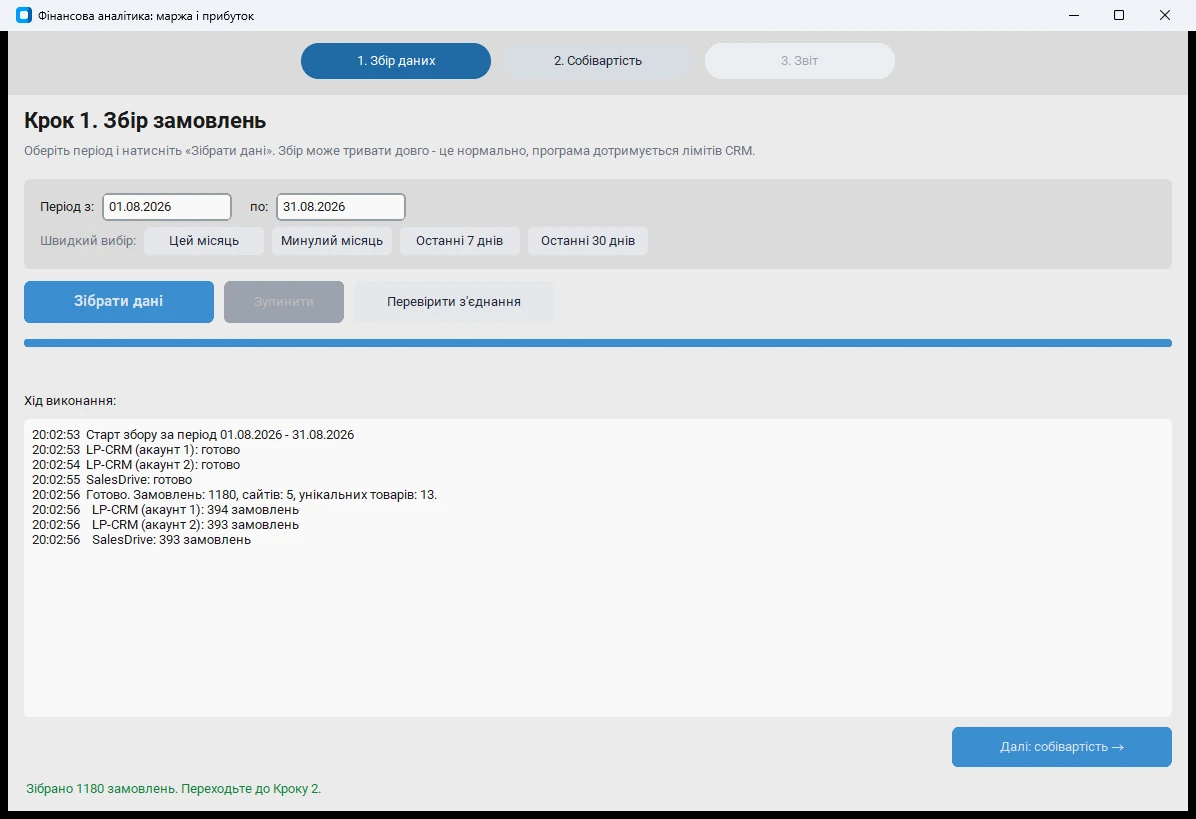The image size is (1196, 819).
Task: Choose «Останні 7 днів» quick range
Action: coord(460,241)
